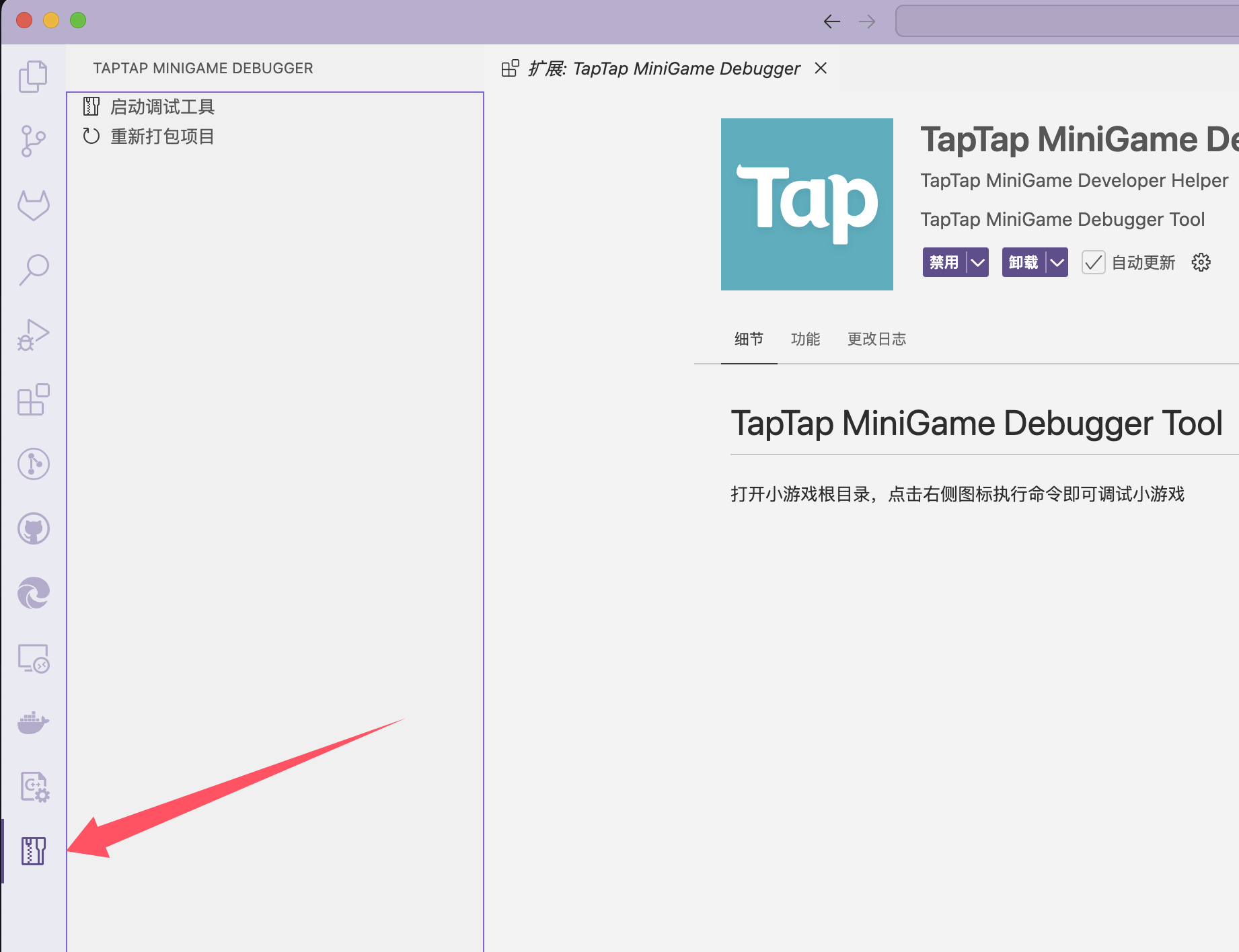Open the 禁用 dropdown arrow

pos(978,262)
